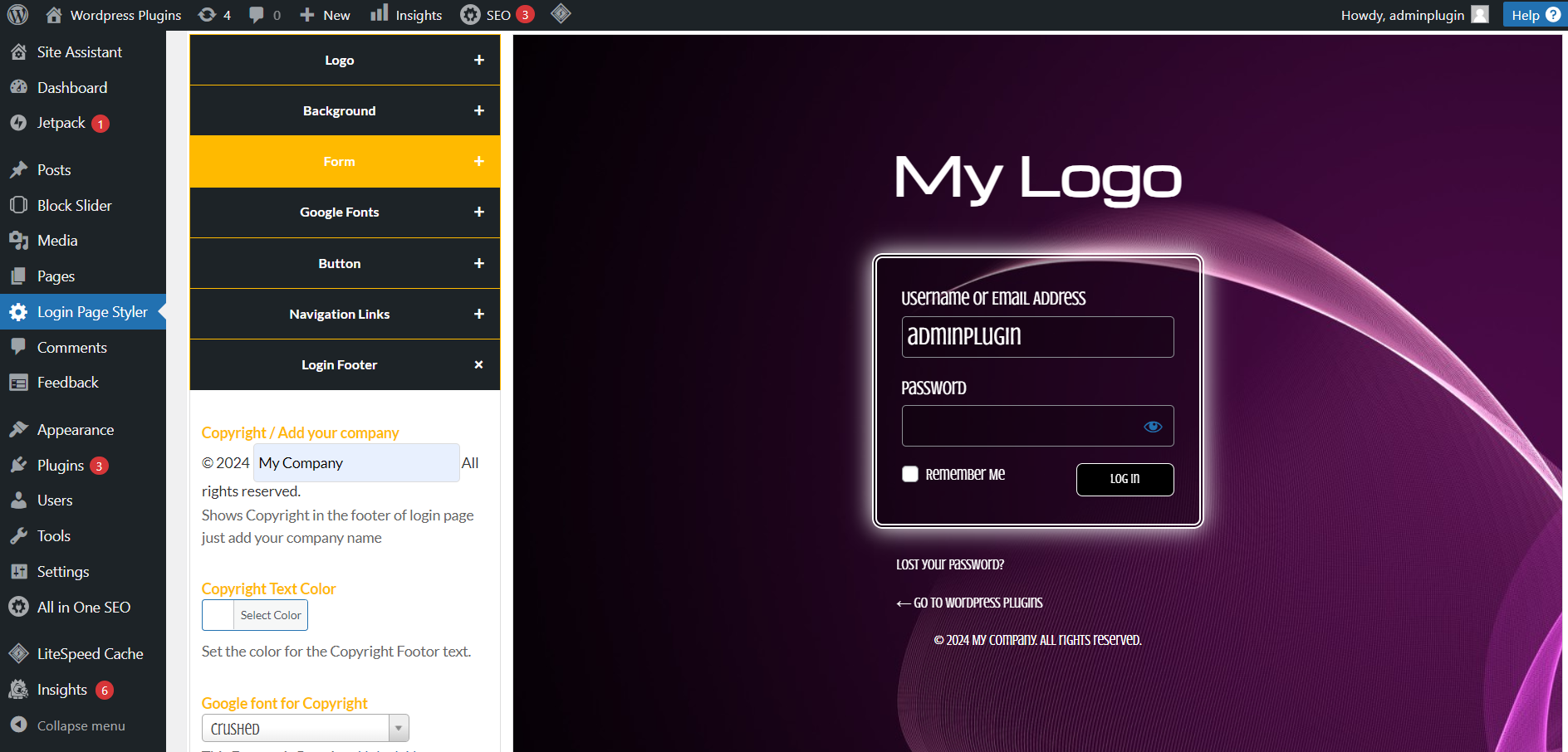Click the LiteSpeed diamond icon in admin bar
This screenshot has height=752, width=1568.
tap(561, 14)
